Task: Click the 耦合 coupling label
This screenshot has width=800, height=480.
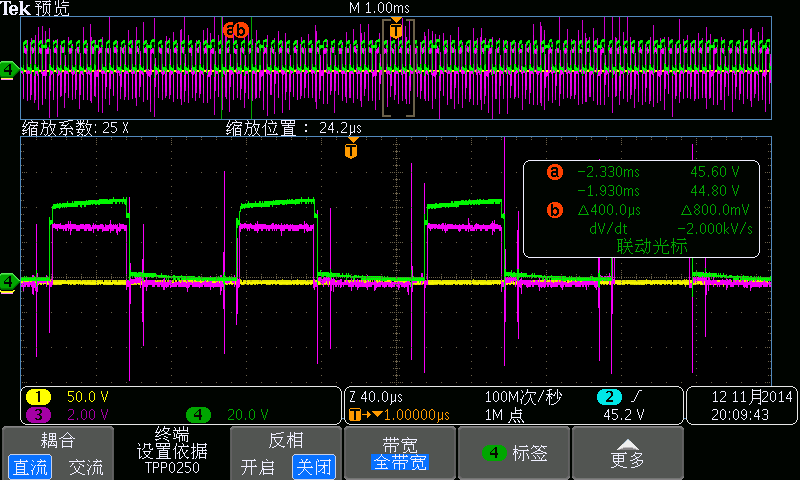Action: [x=58, y=440]
